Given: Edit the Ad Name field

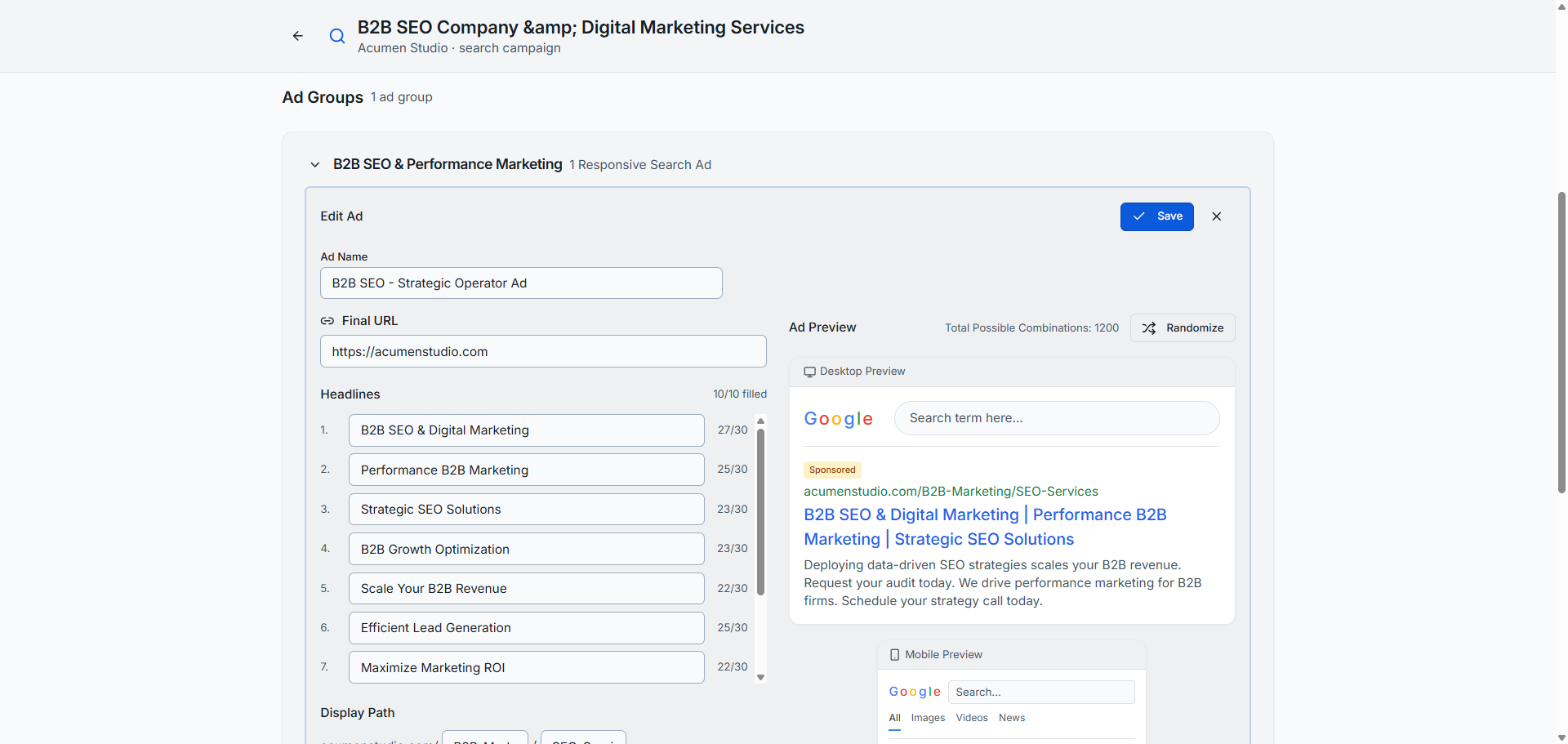Looking at the screenshot, I should 521,283.
